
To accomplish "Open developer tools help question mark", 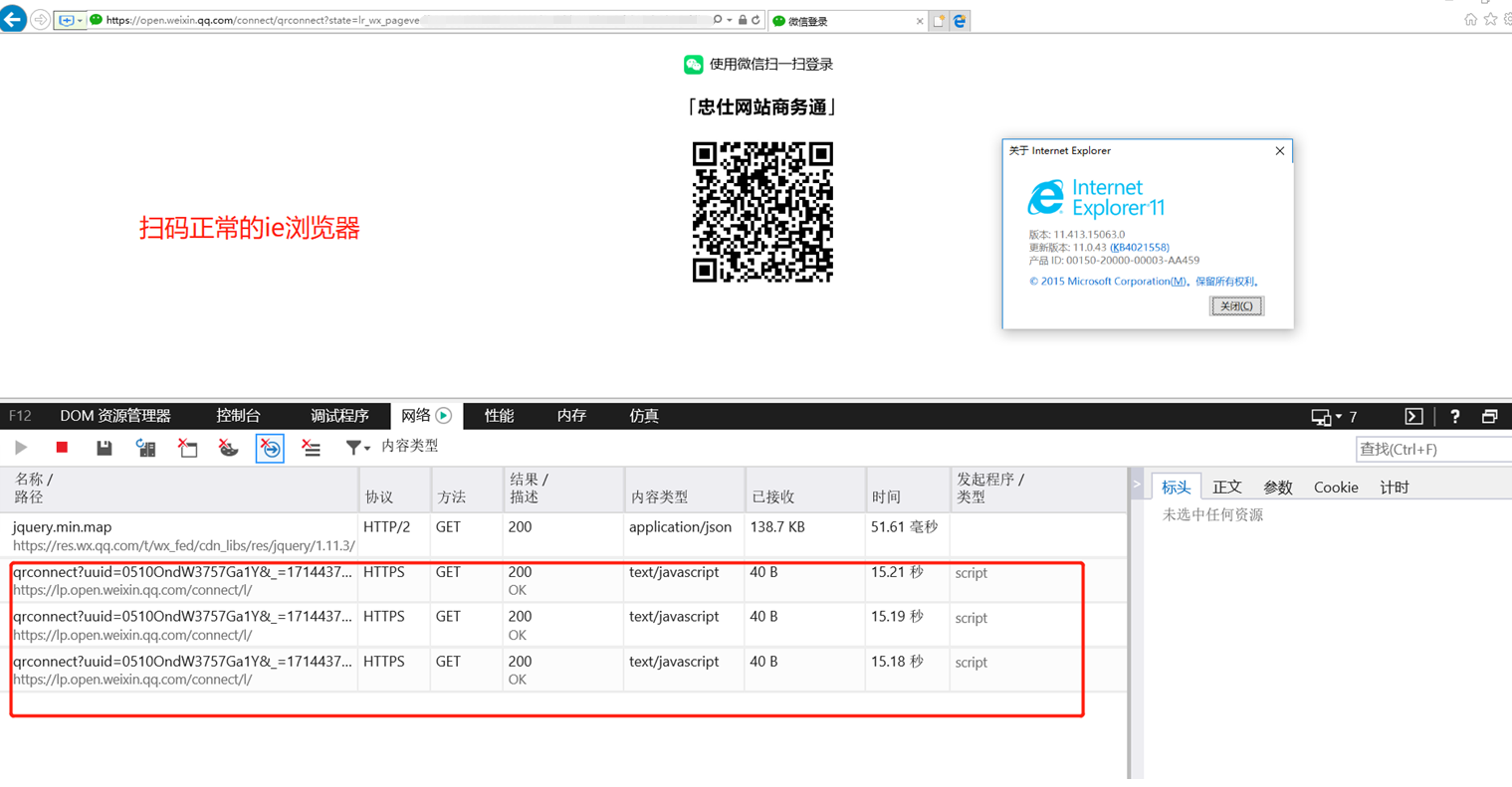I will pos(1454,417).
